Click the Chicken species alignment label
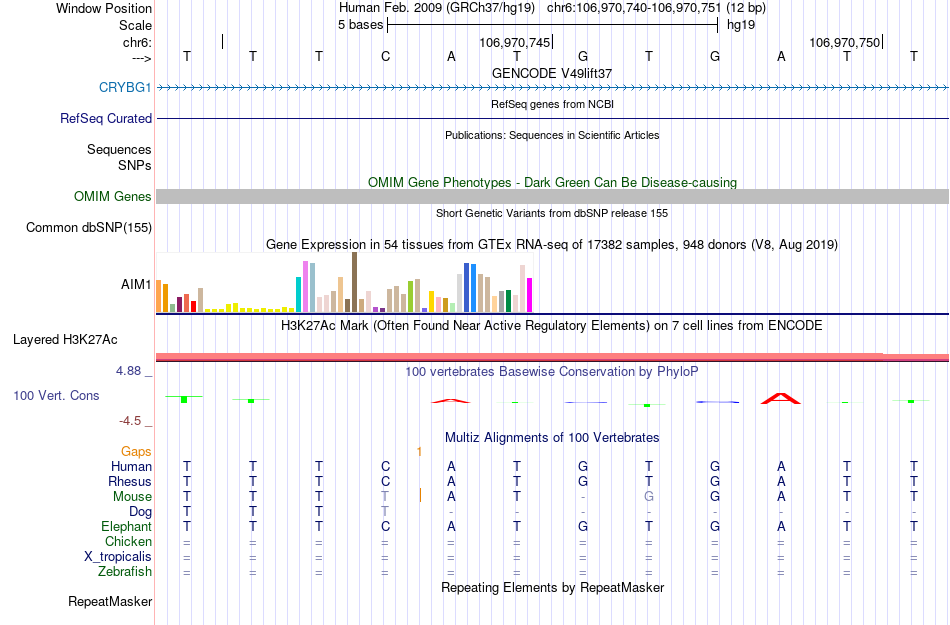This screenshot has width=950, height=625. click(128, 541)
